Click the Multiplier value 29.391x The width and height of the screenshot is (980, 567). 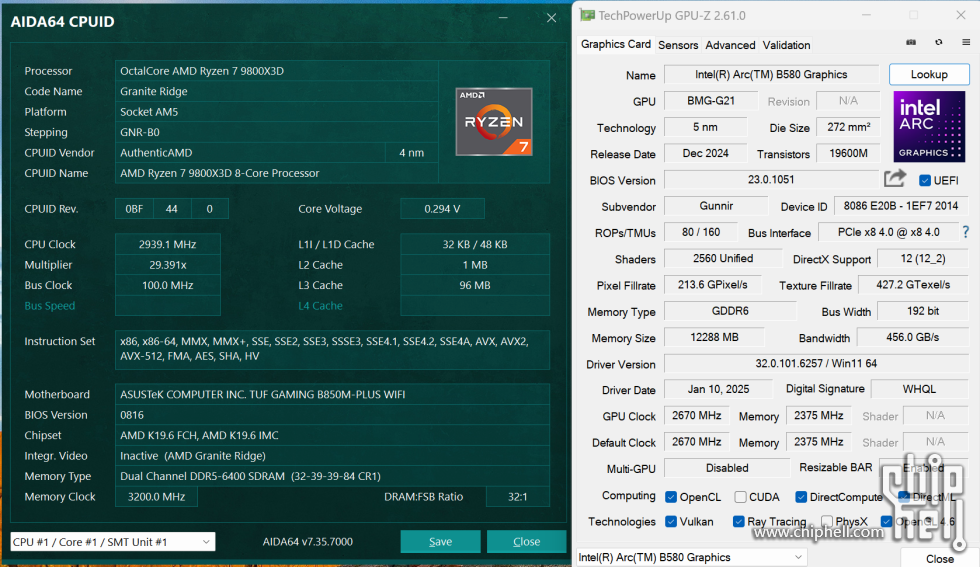tap(168, 265)
